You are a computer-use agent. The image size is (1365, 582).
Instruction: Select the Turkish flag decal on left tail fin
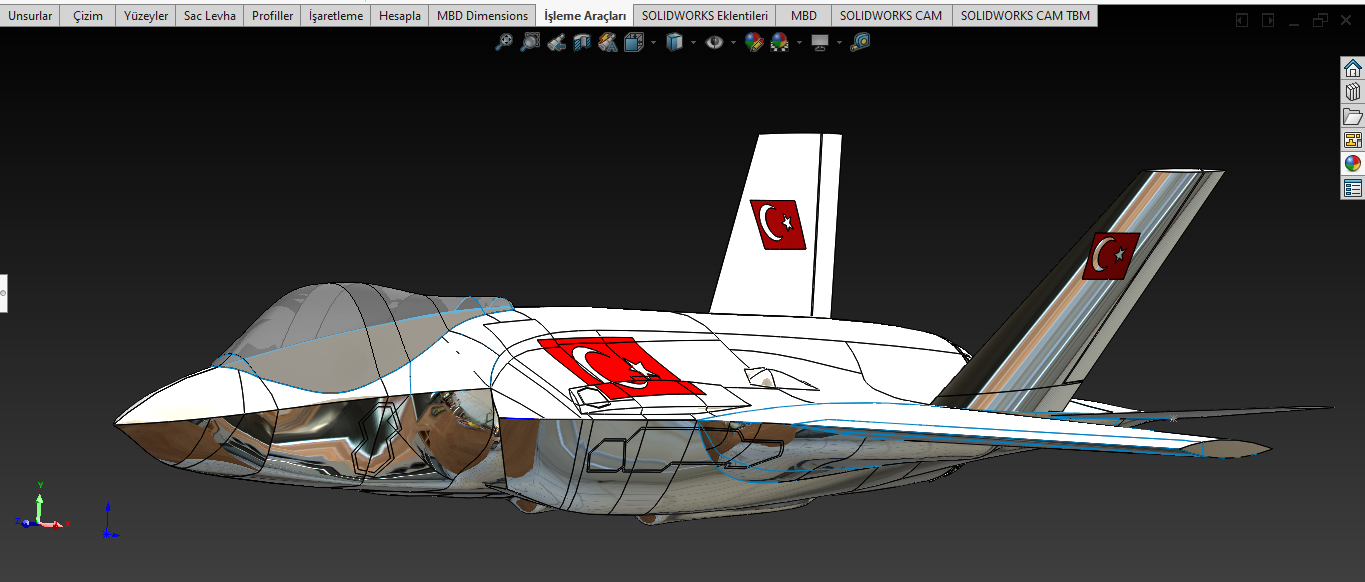click(778, 224)
